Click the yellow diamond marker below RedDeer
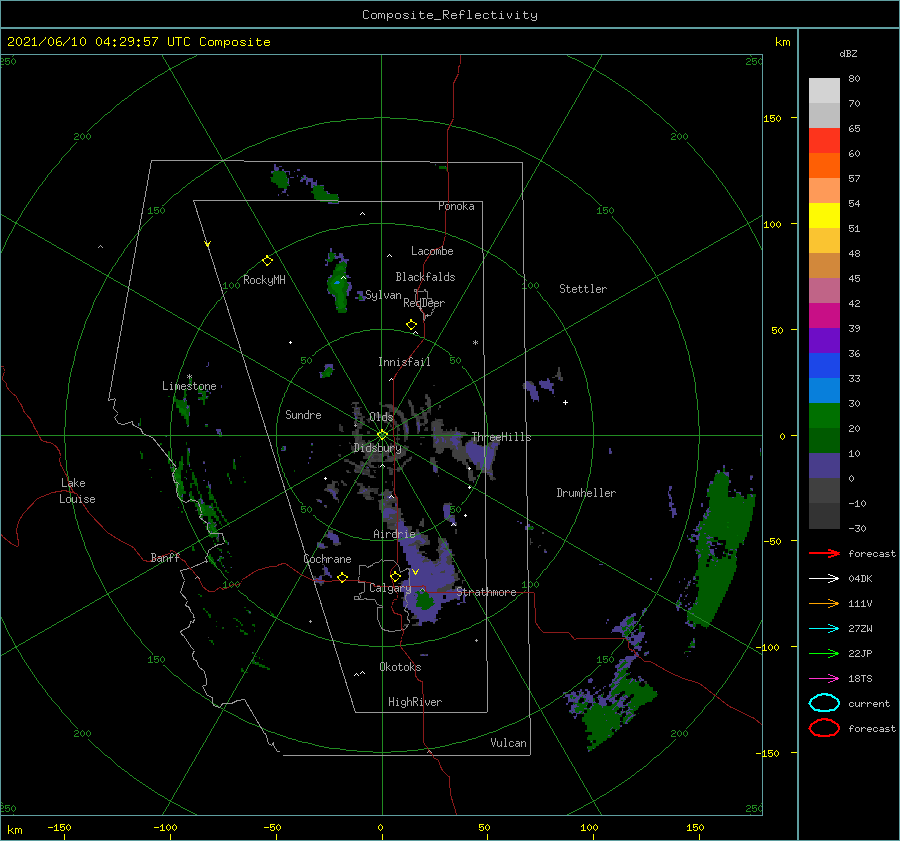This screenshot has height=841, width=900. tap(411, 325)
